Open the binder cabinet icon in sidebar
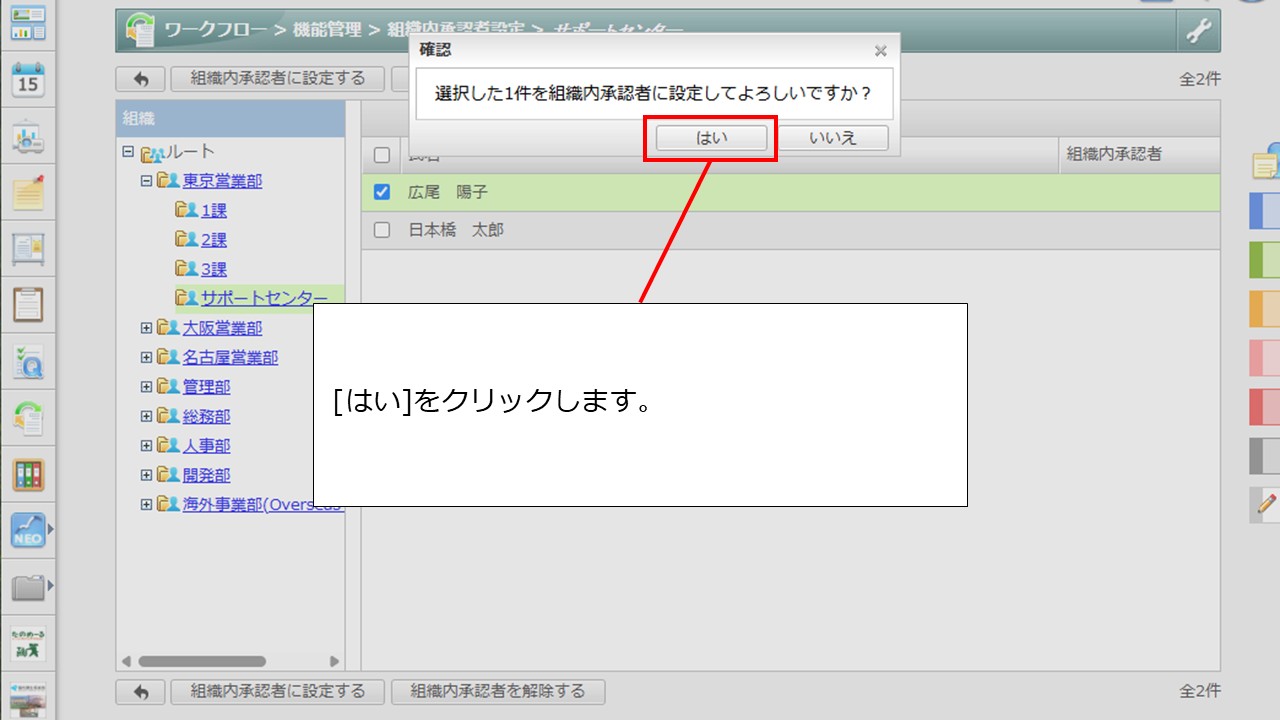Screen dimensions: 1280x720 (28, 474)
